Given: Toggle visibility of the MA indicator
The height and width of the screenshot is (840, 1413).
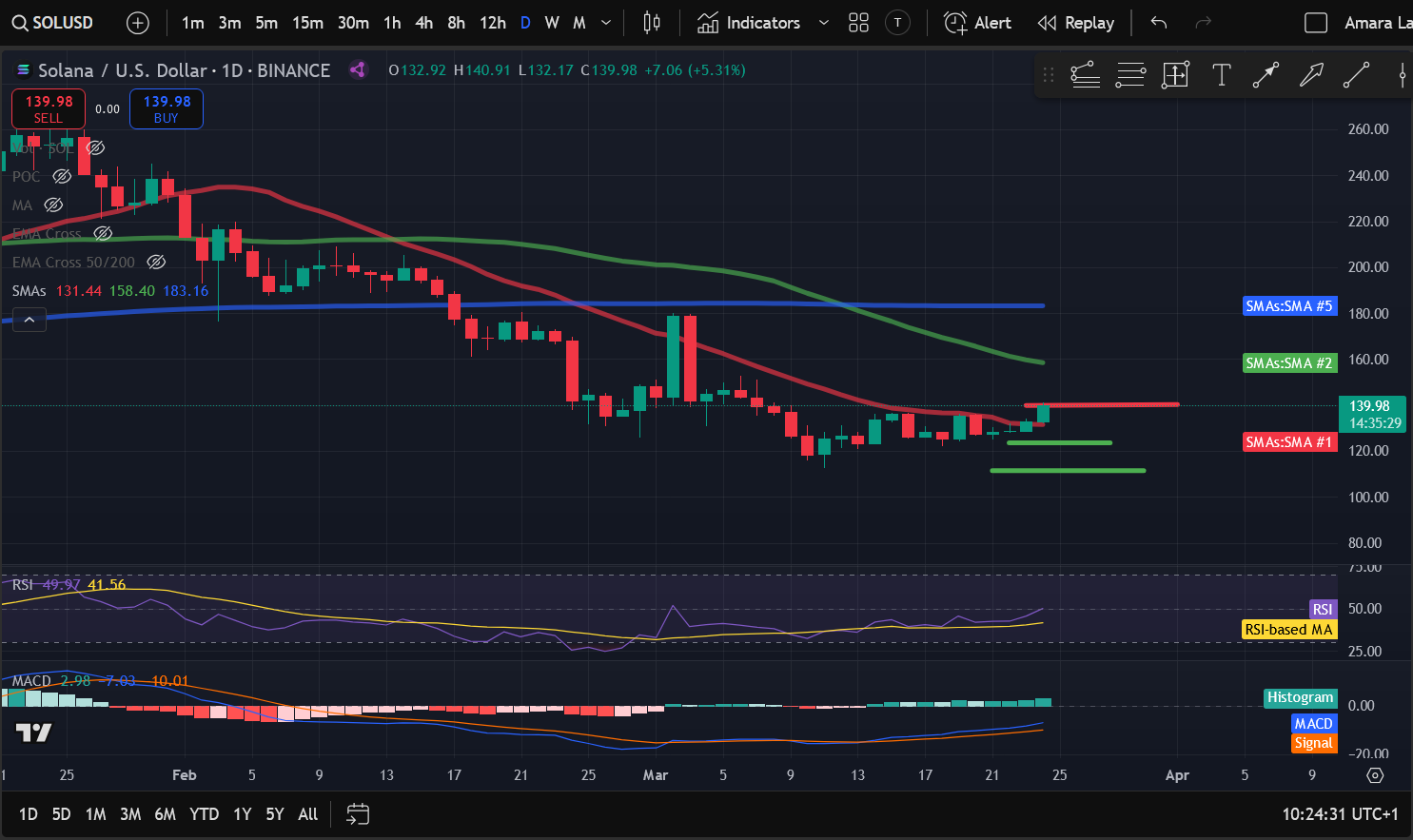Looking at the screenshot, I should (x=54, y=205).
